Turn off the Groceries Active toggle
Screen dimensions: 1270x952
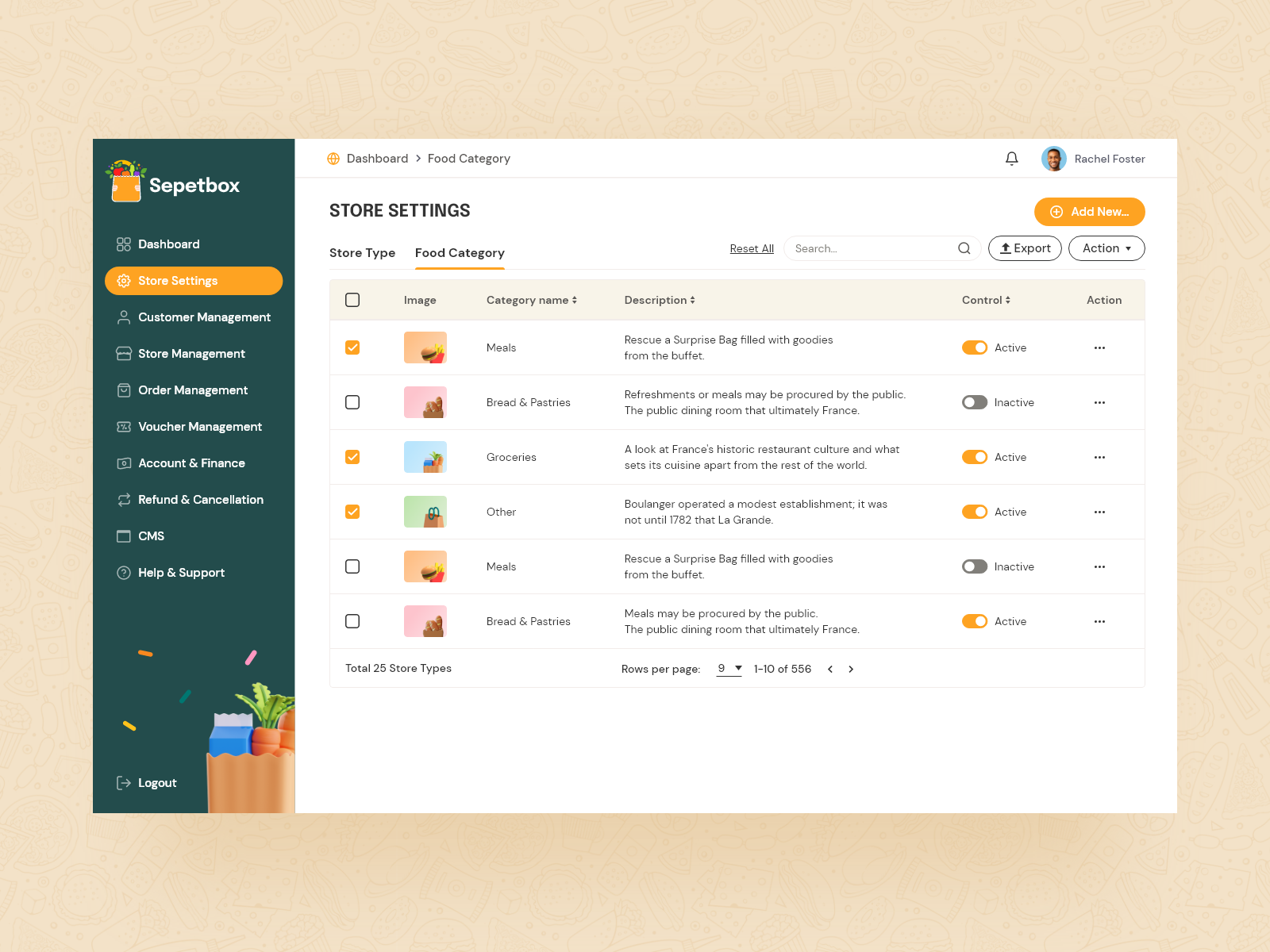[x=975, y=457]
